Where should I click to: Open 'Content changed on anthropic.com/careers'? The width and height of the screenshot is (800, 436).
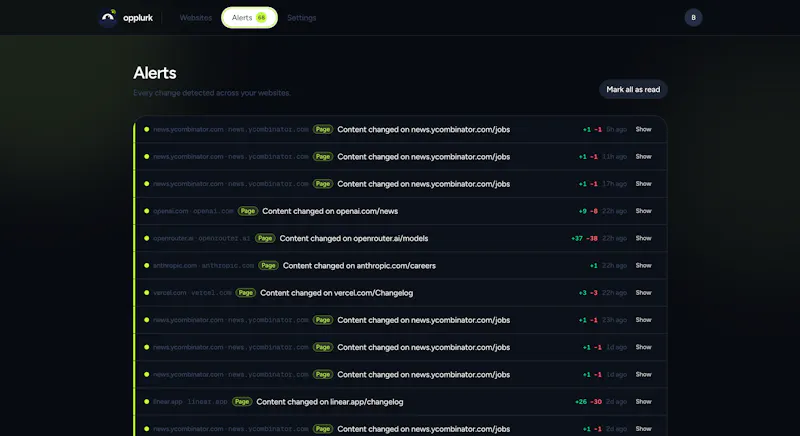pos(359,266)
